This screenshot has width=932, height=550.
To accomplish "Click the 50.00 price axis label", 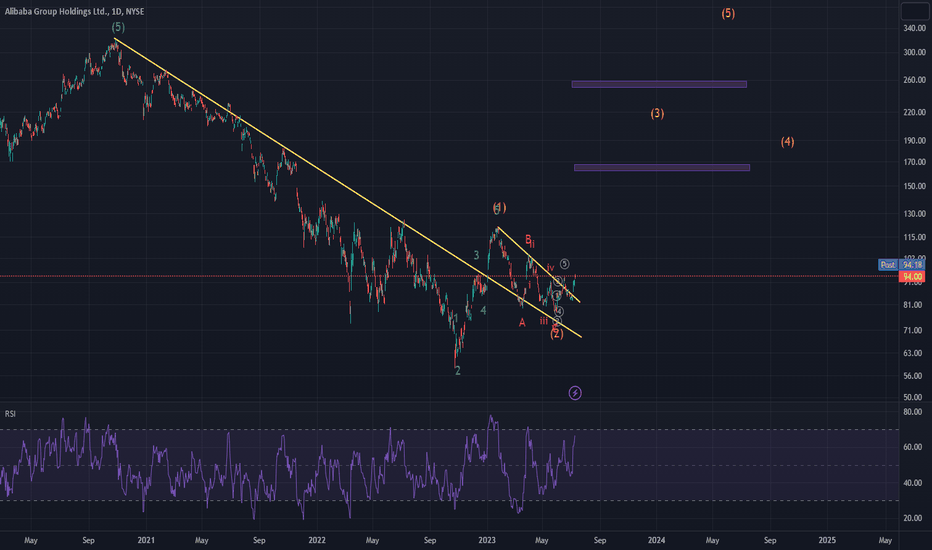I will click(912, 397).
